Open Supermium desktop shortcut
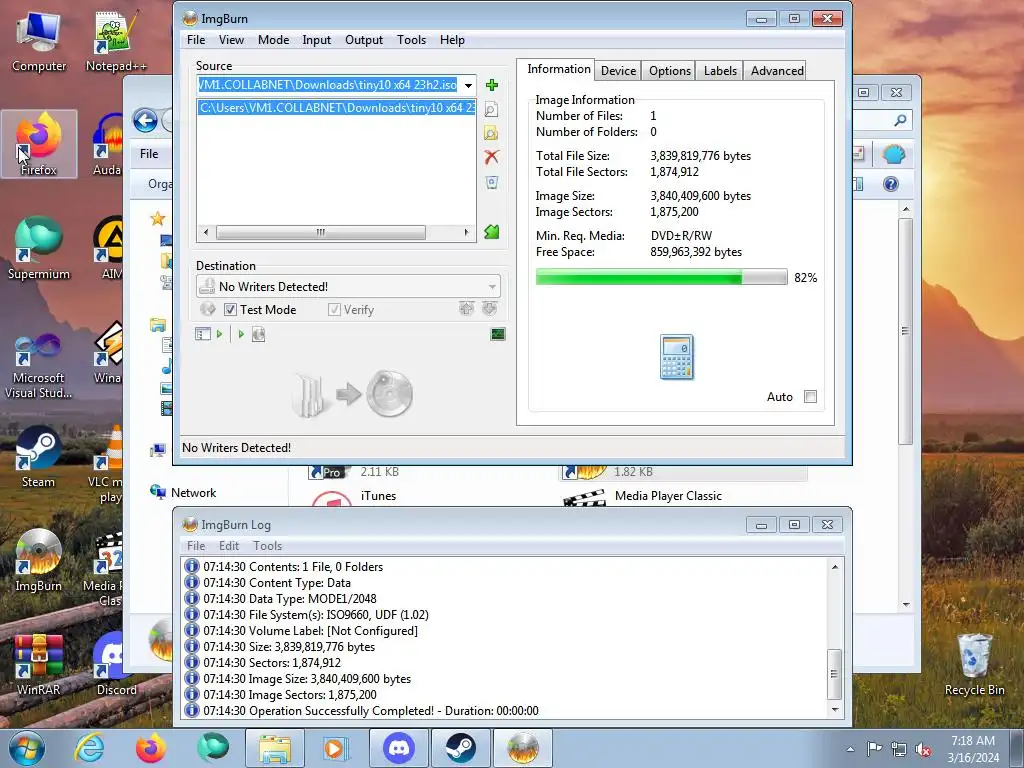 (39, 248)
